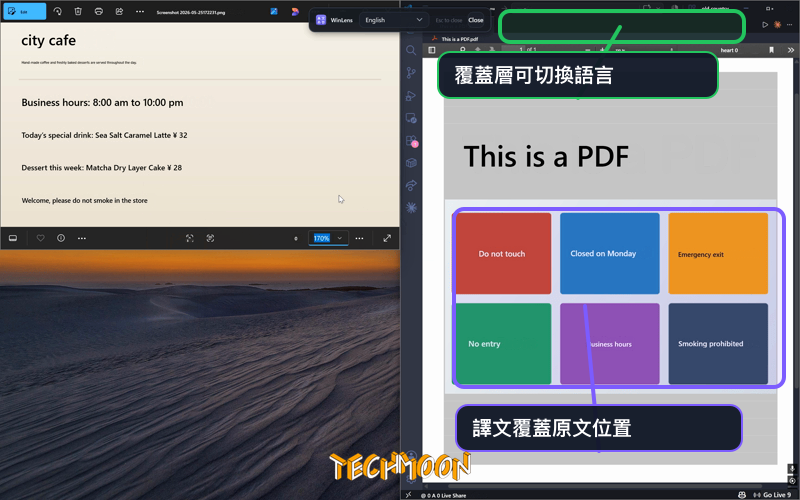800x500 pixels.
Task: Favorite the image with the heart icon
Action: (x=40, y=238)
